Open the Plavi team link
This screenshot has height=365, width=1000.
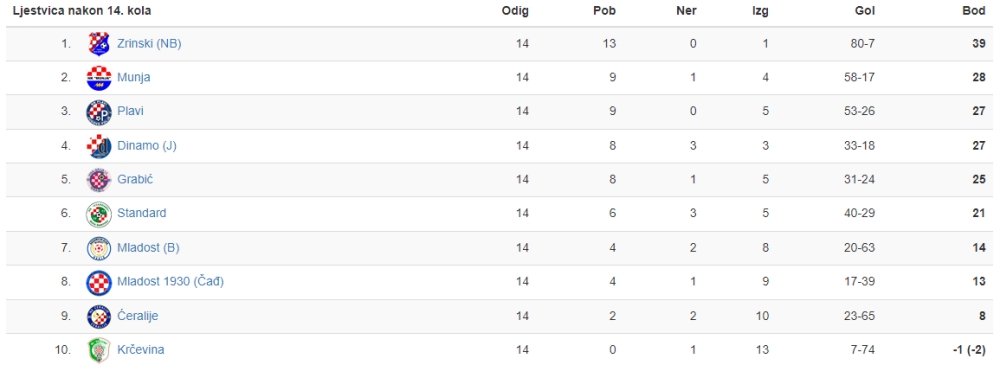(x=130, y=111)
